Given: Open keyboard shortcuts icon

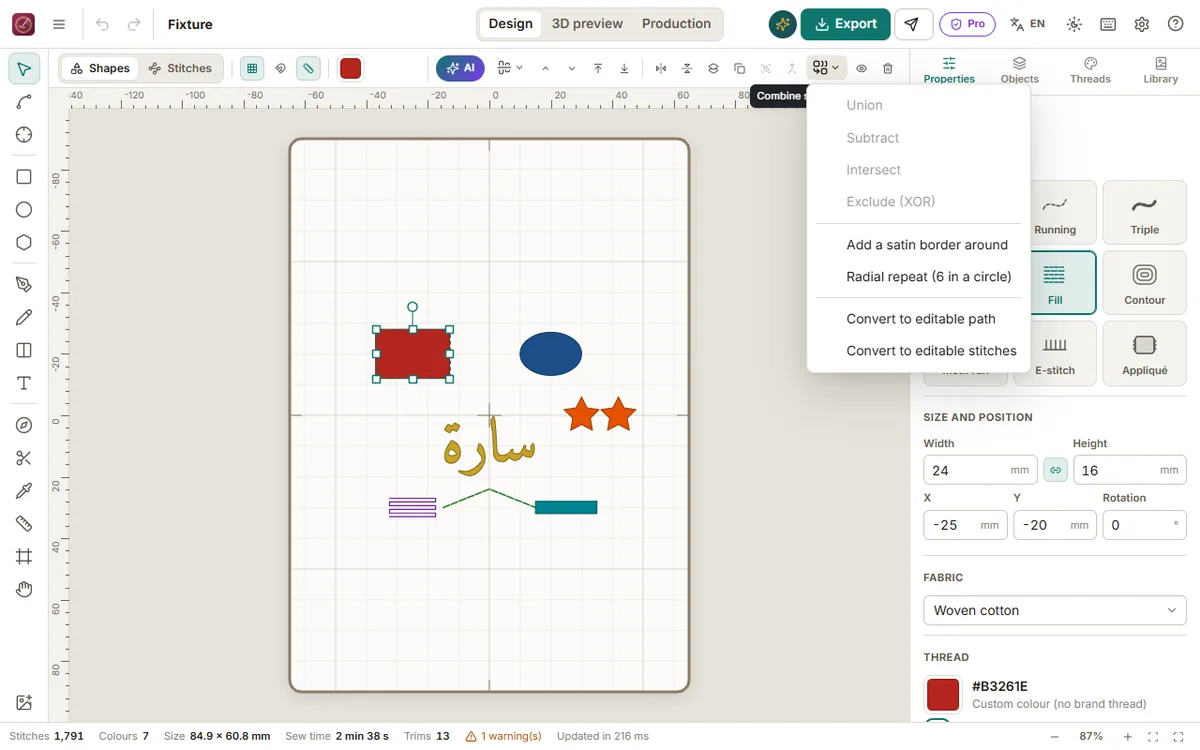Looking at the screenshot, I should pos(1108,24).
